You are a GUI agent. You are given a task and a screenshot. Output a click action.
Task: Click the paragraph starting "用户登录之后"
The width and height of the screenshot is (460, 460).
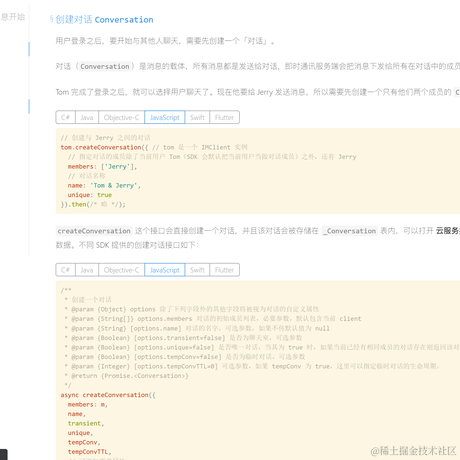tap(165, 41)
